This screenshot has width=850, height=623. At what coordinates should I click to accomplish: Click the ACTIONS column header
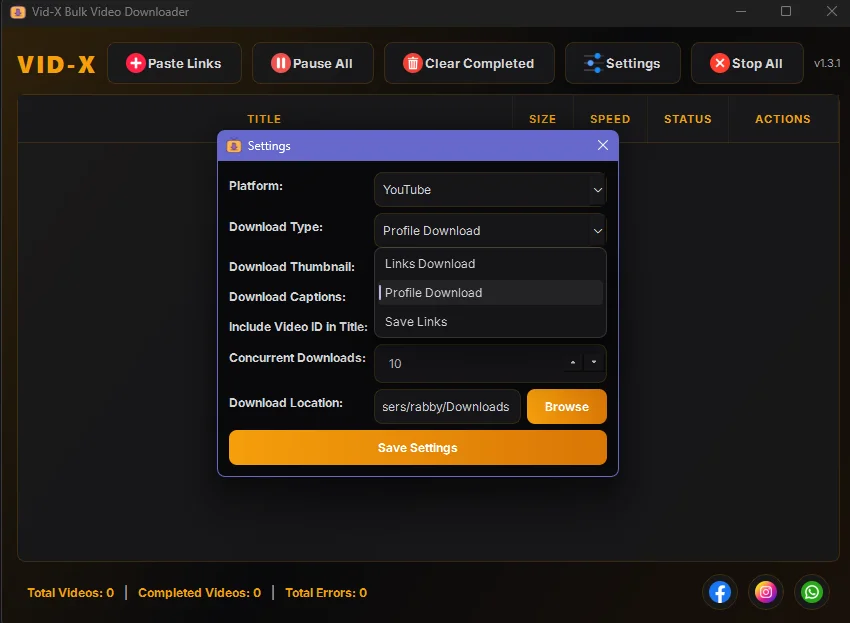pyautogui.click(x=783, y=119)
